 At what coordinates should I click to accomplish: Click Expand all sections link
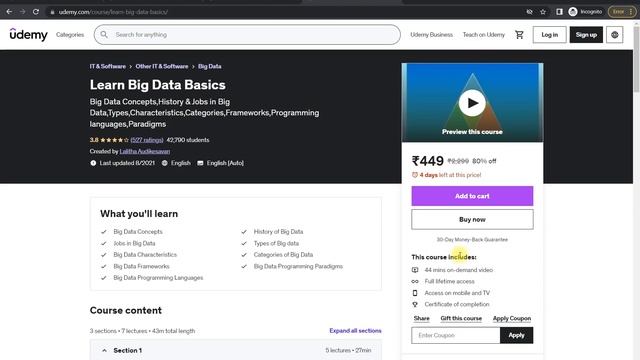tap(356, 331)
